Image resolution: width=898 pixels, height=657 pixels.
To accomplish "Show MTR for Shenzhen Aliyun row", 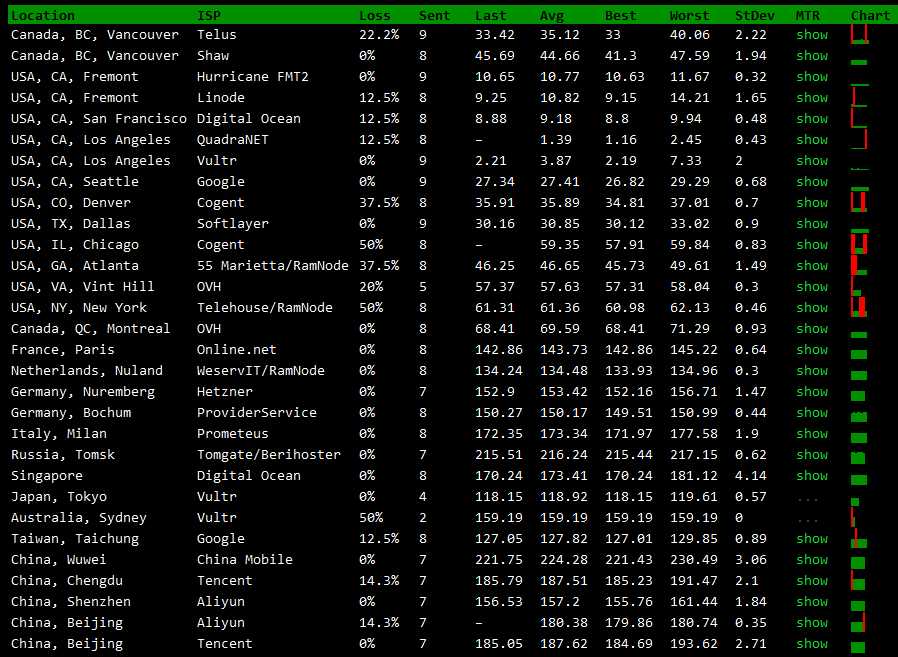I will pyautogui.click(x=812, y=602).
